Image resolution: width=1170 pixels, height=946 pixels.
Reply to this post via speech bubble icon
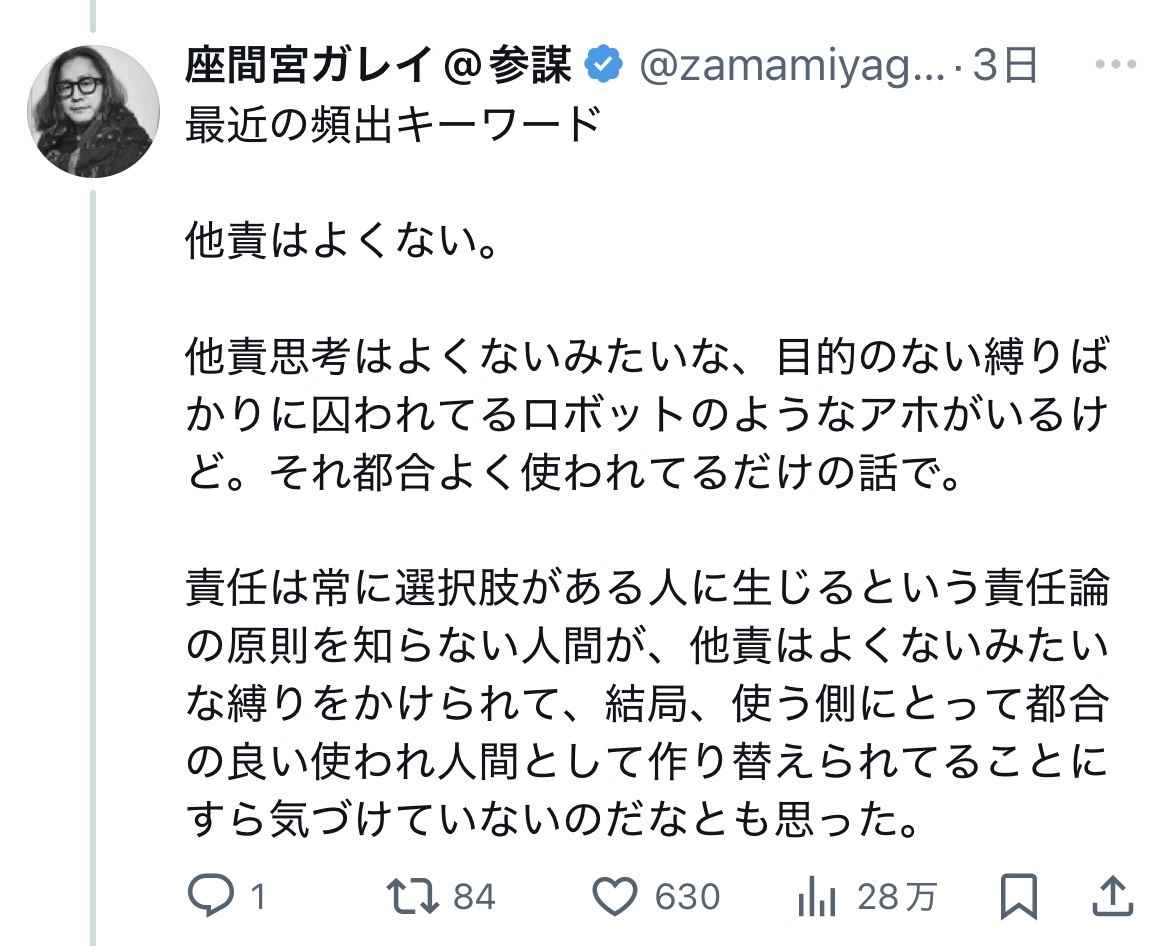click(211, 896)
